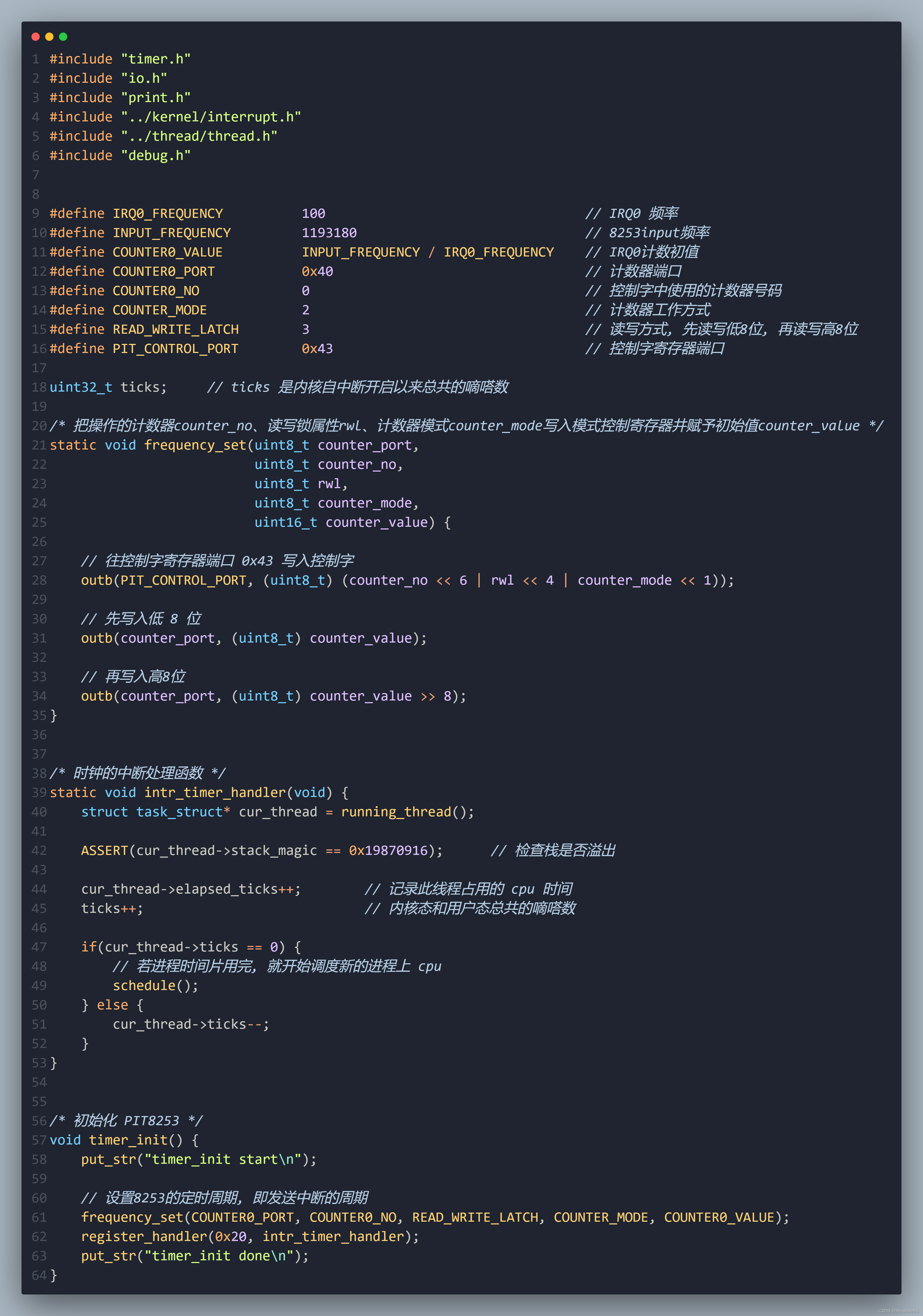Click the comment "控制字寄存器端口" on line 16
Image resolution: width=923 pixels, height=1316 pixels.
(x=667, y=349)
